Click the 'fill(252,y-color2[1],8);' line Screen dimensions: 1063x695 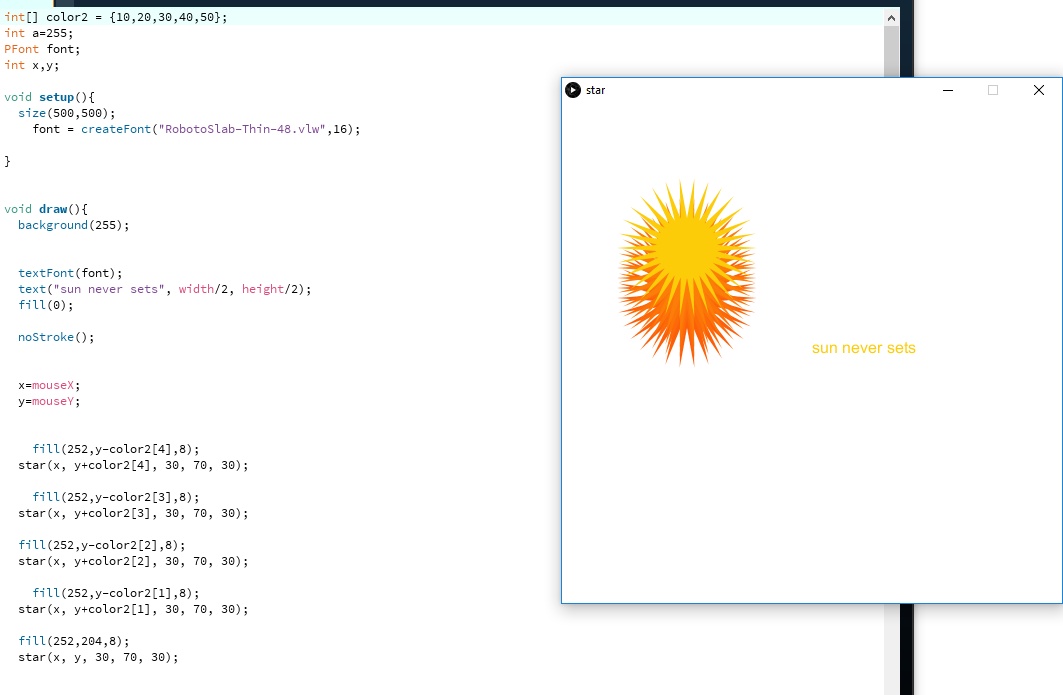click(116, 593)
